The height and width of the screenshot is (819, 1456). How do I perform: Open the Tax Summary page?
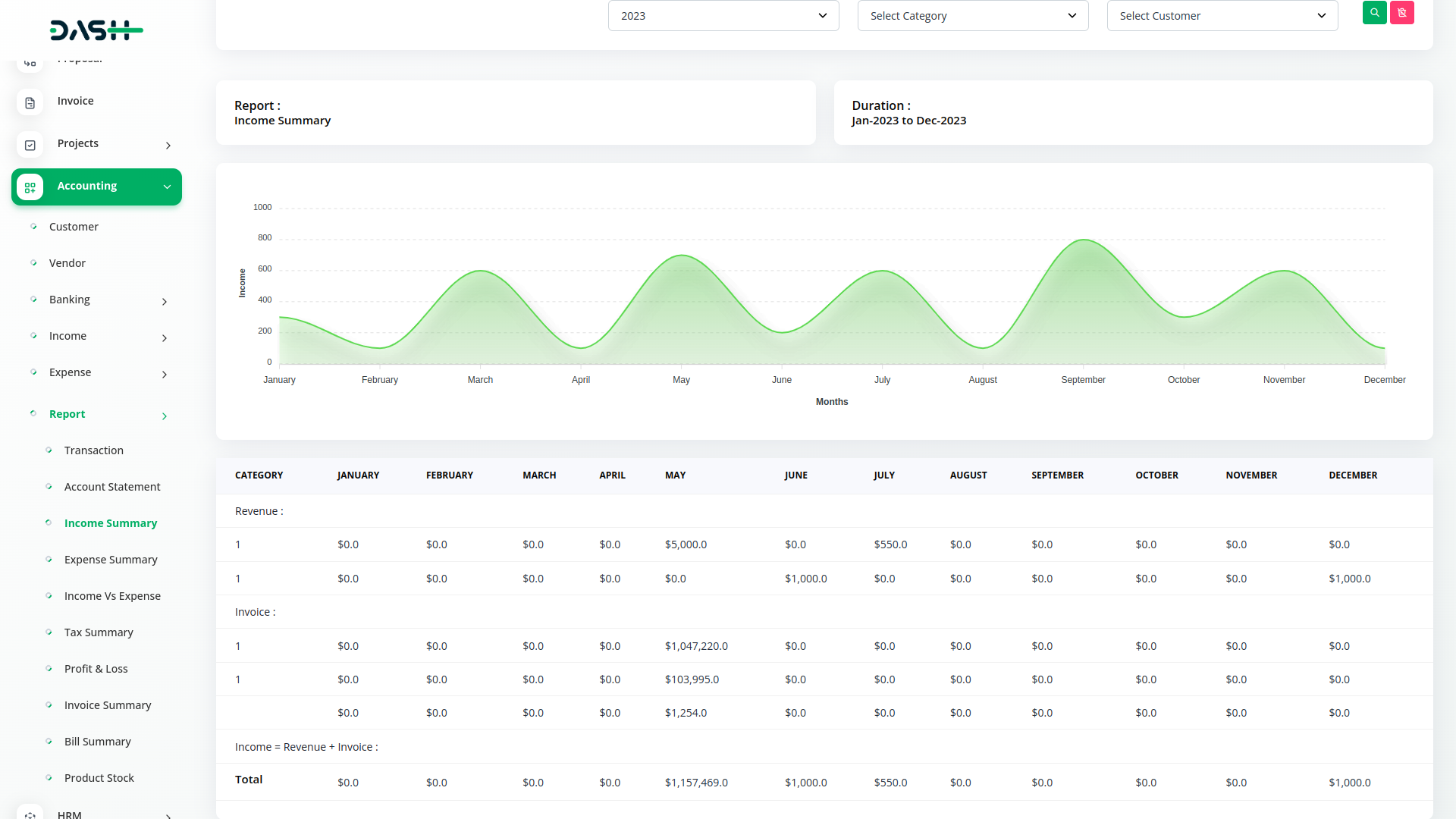(x=99, y=632)
